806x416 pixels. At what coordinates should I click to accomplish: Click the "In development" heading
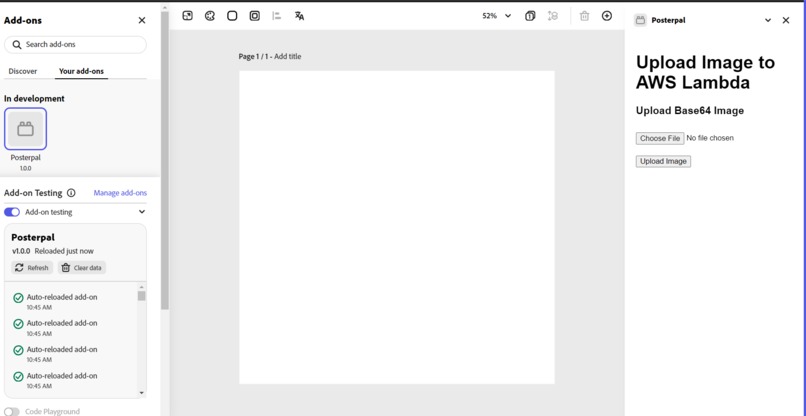pyautogui.click(x=34, y=98)
